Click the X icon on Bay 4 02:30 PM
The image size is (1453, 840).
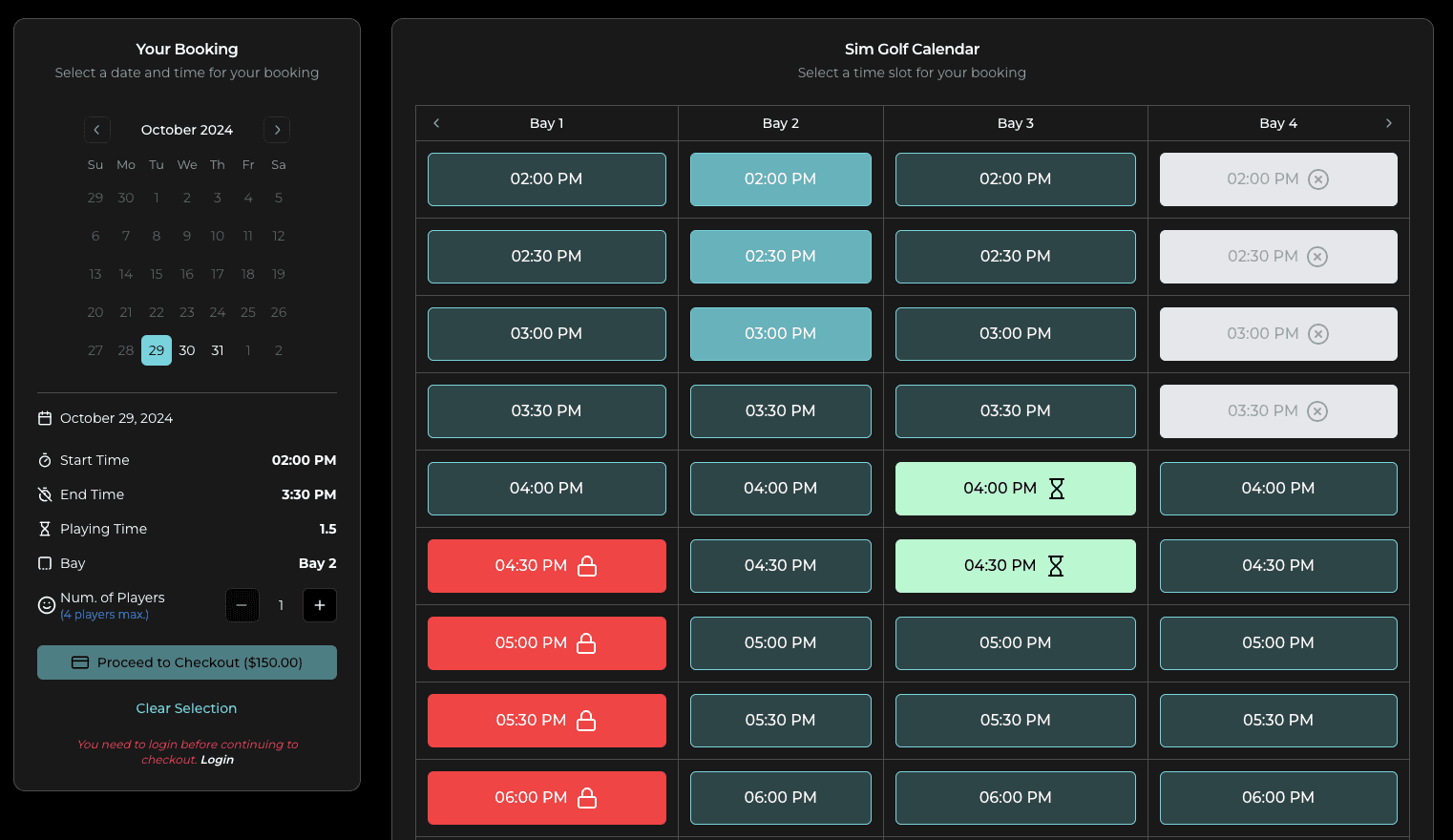coord(1317,257)
